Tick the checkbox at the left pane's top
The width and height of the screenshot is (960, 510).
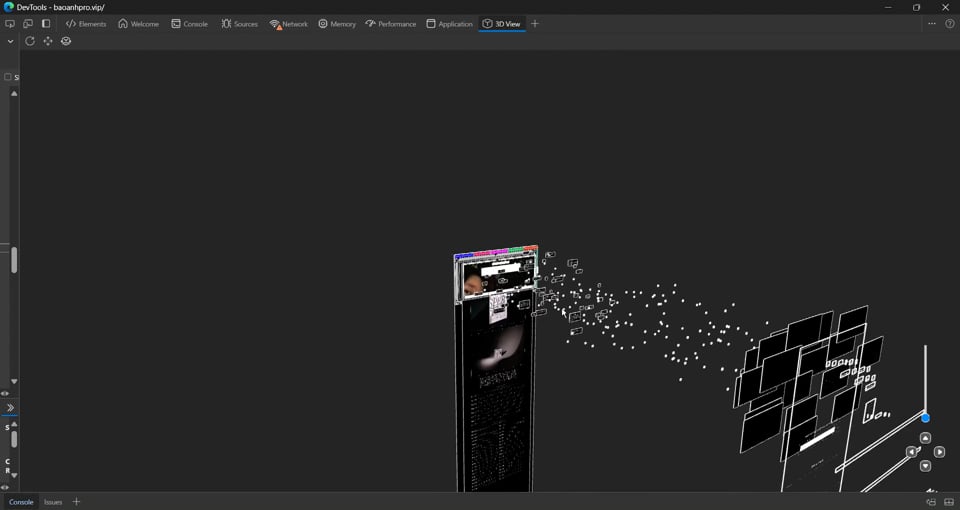(8, 77)
